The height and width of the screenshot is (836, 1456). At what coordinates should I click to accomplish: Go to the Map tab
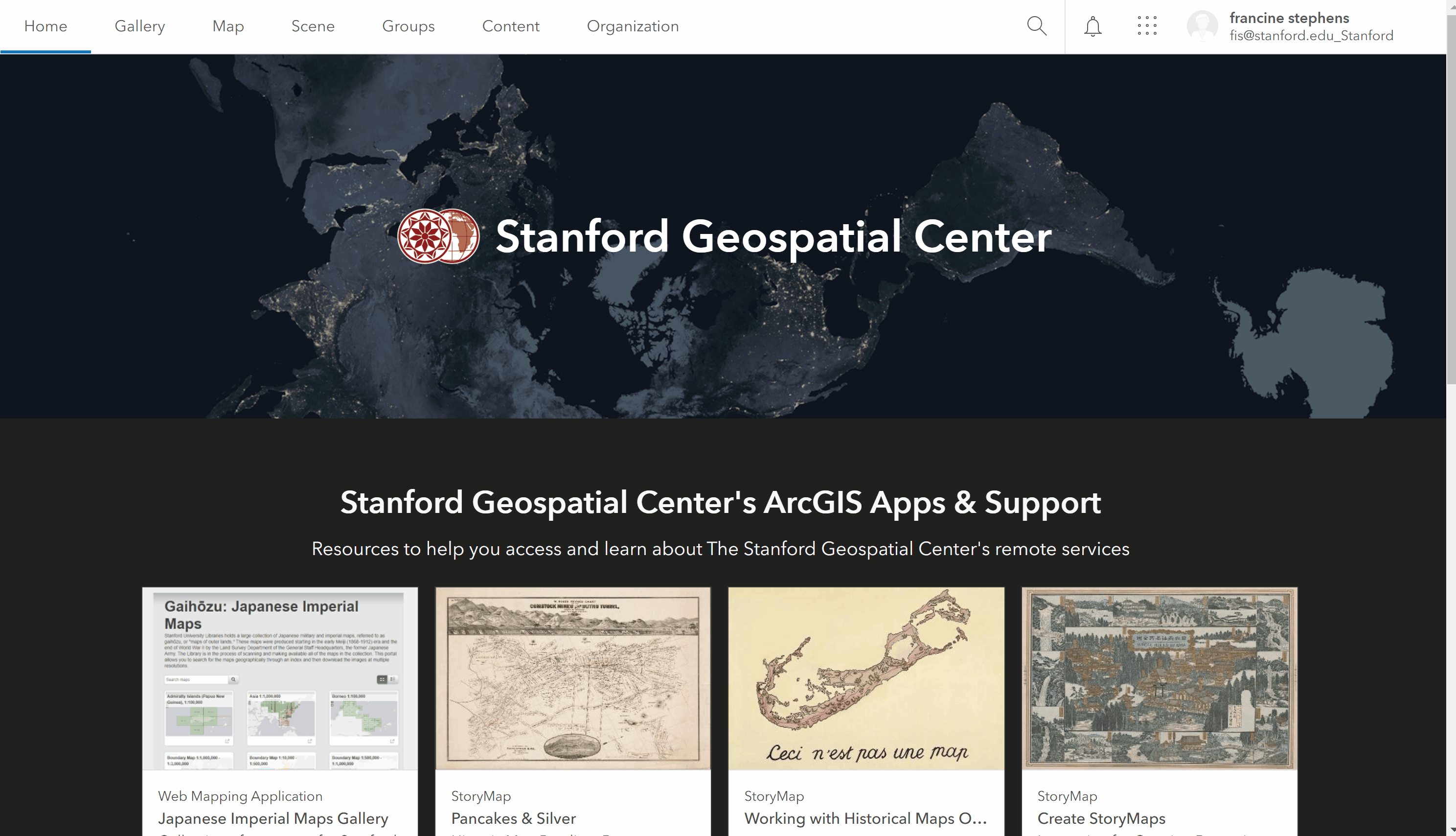[228, 26]
